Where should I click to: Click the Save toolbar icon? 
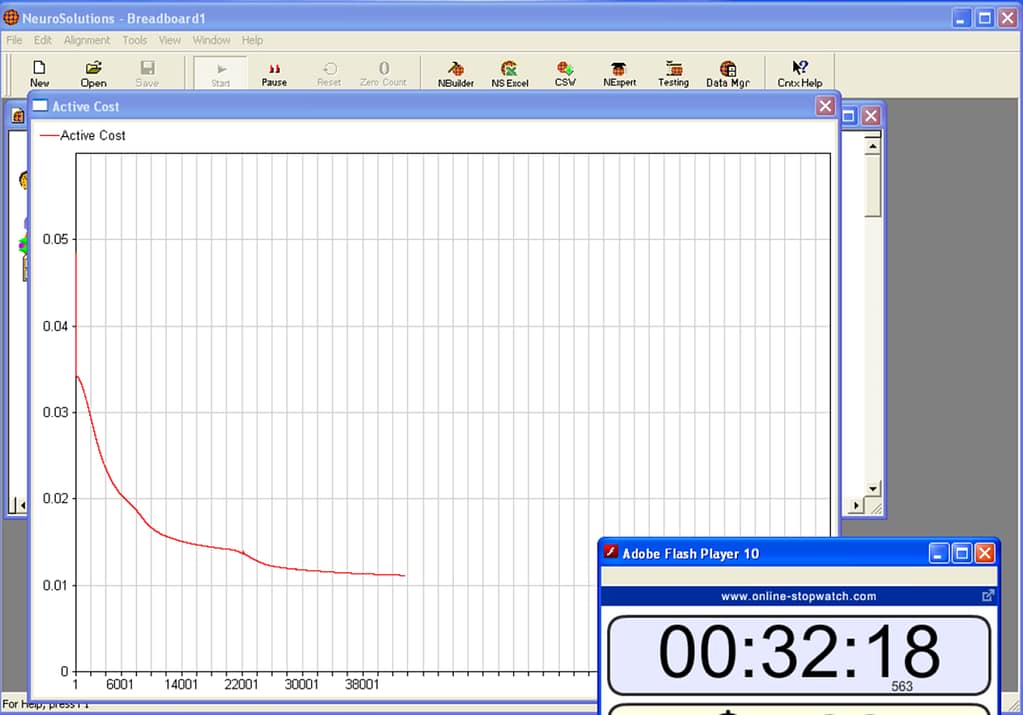[x=147, y=73]
